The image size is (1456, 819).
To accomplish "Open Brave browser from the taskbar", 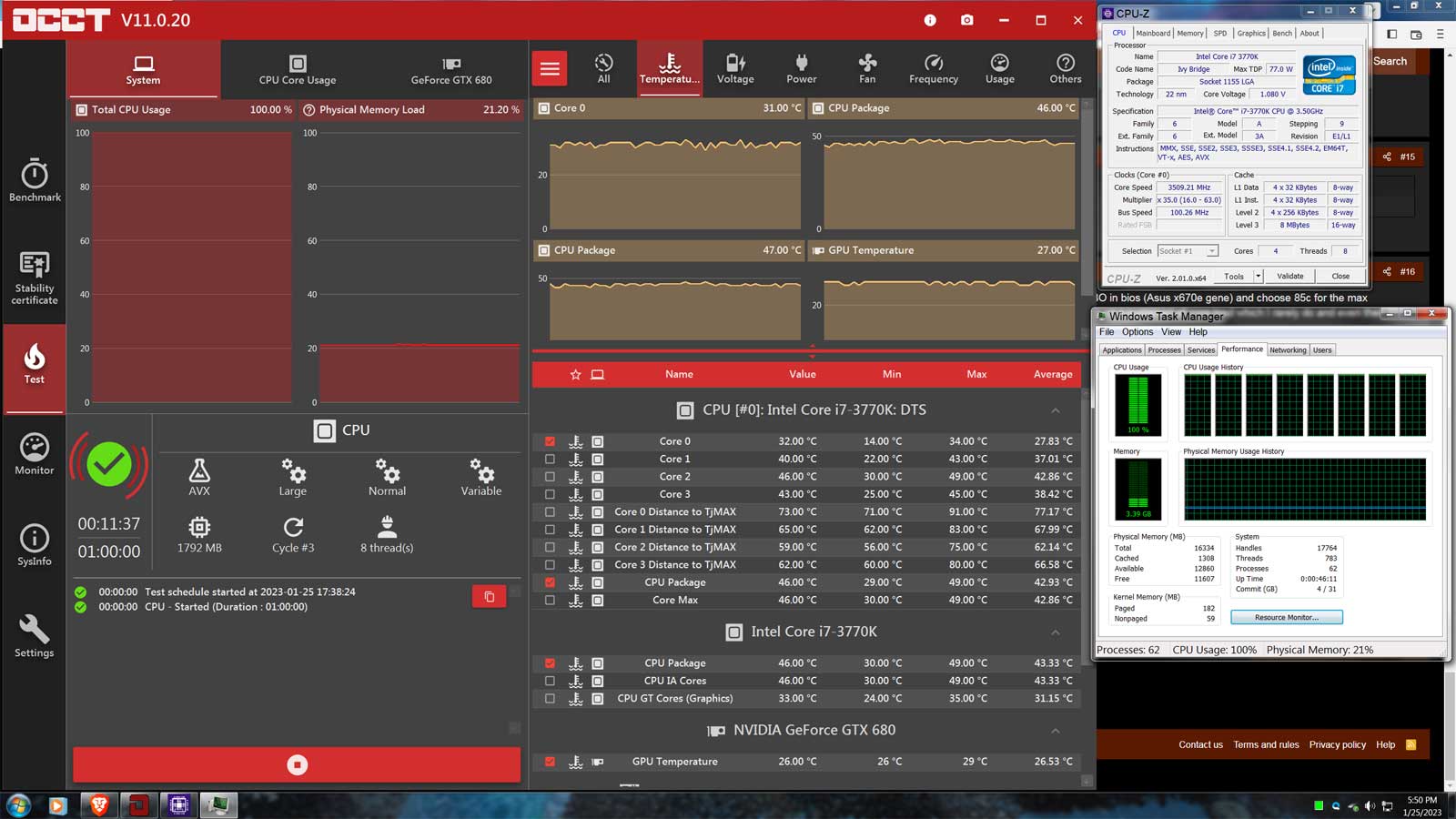I will [x=99, y=805].
